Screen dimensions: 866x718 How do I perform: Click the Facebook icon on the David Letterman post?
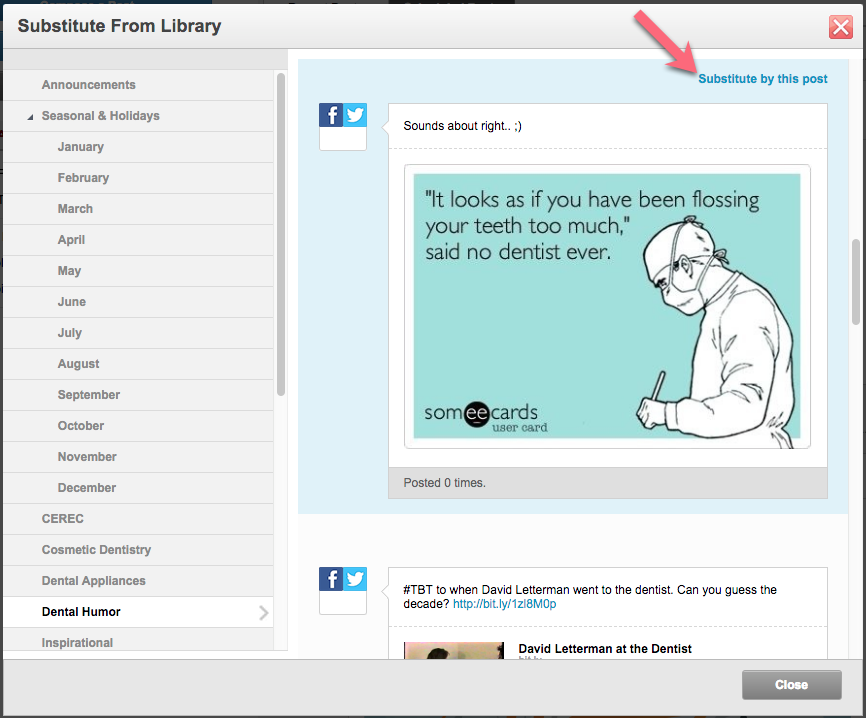(331, 579)
